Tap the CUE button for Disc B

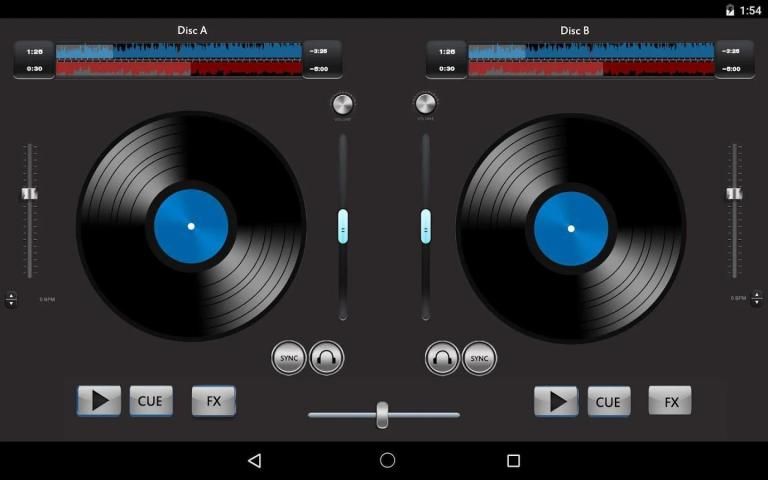(x=608, y=401)
